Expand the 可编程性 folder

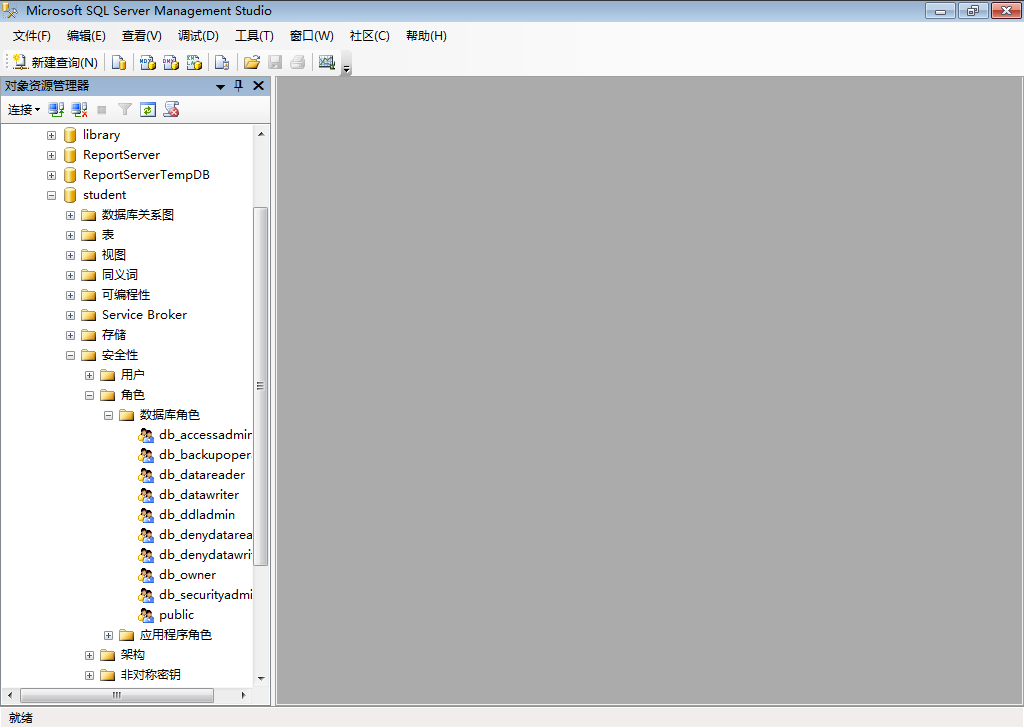[x=71, y=296]
